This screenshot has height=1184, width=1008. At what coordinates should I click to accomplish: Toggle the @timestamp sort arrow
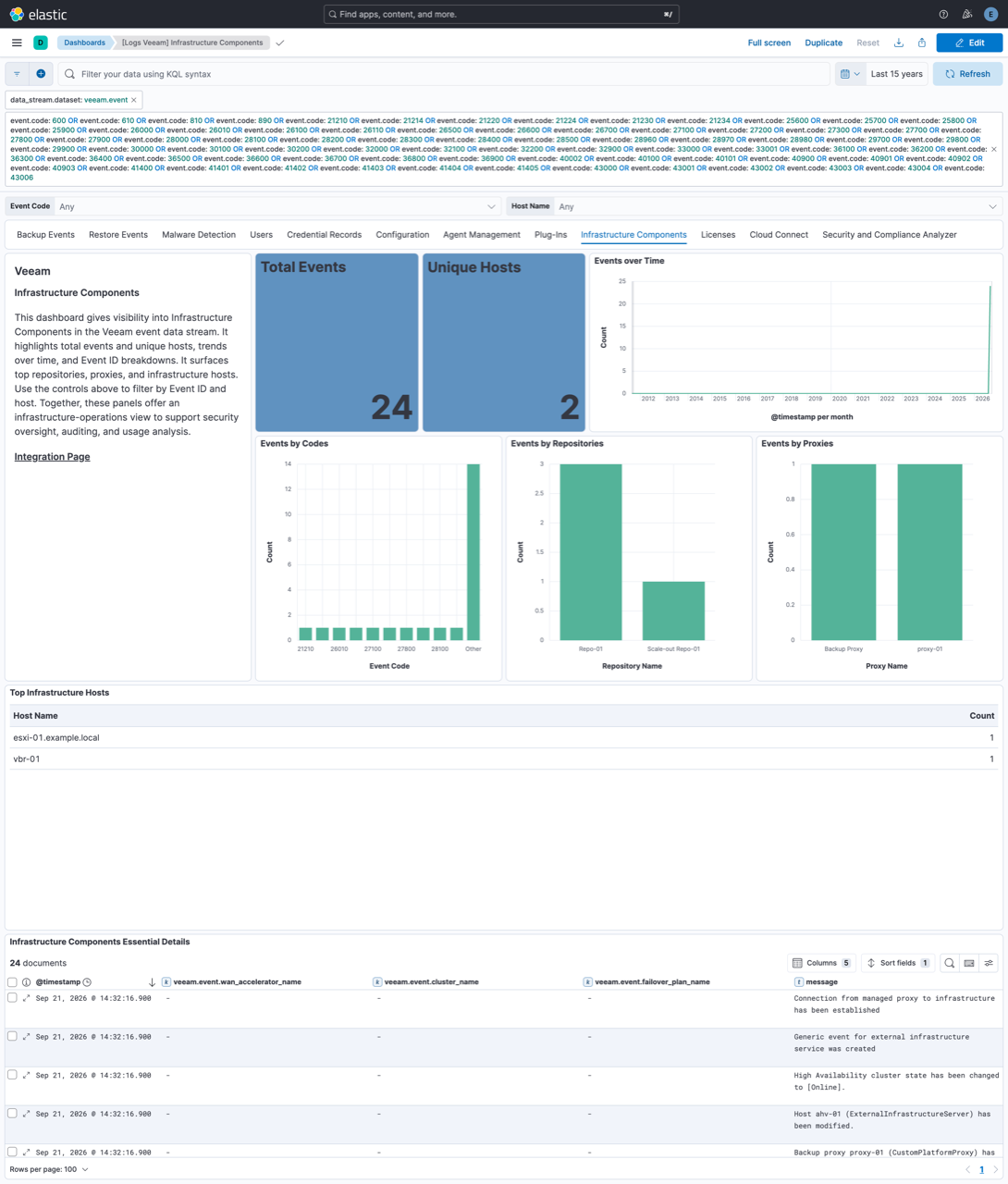pos(152,982)
